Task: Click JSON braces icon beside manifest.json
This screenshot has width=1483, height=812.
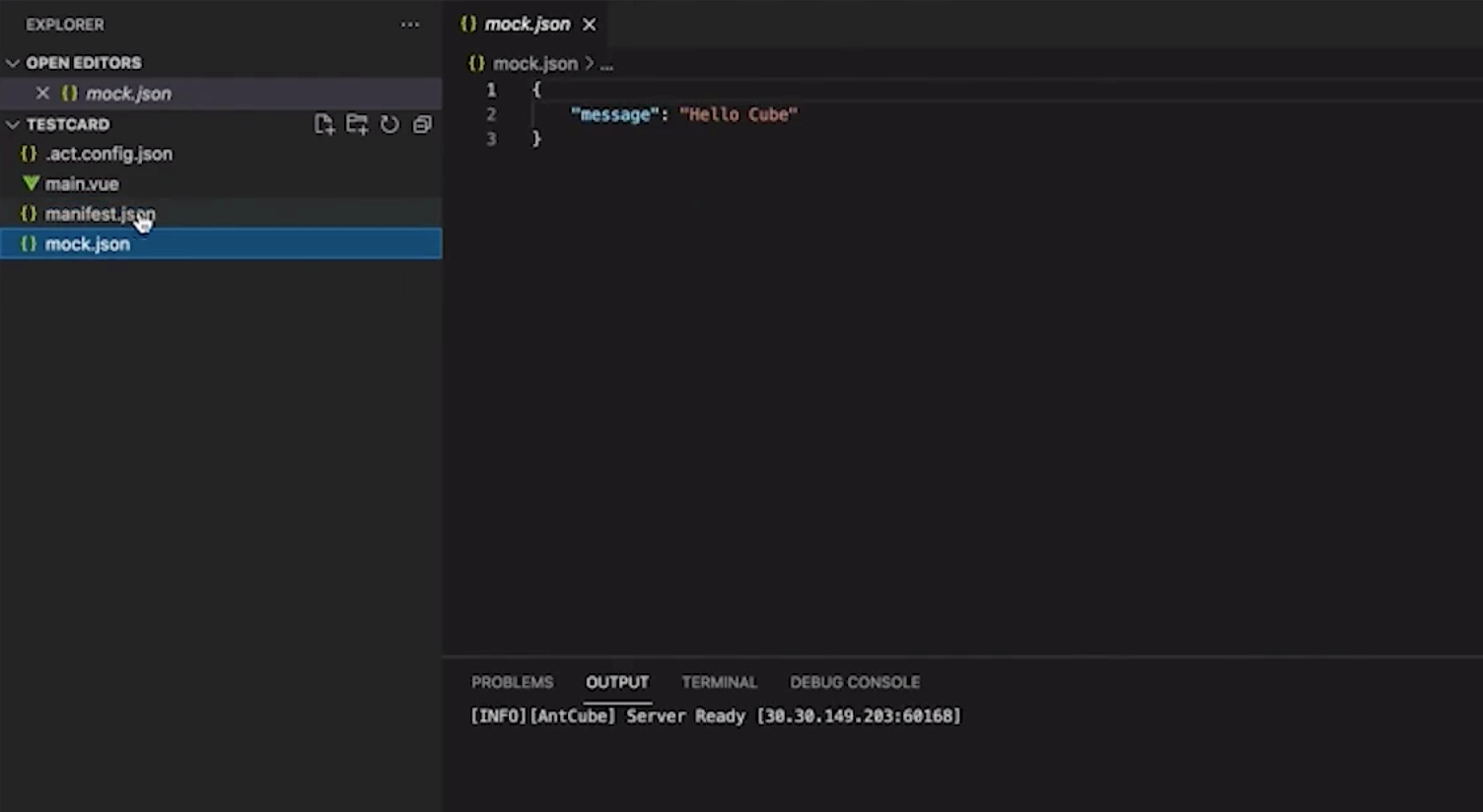Action: [x=29, y=214]
